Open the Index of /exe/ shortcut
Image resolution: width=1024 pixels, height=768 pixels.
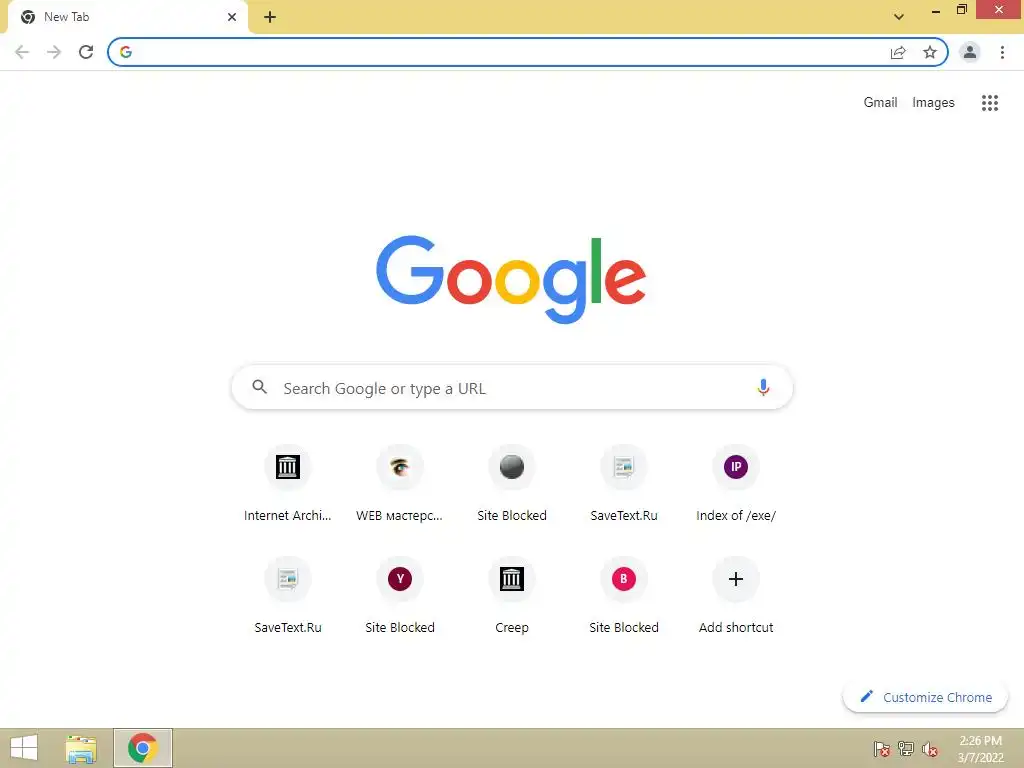click(x=736, y=483)
